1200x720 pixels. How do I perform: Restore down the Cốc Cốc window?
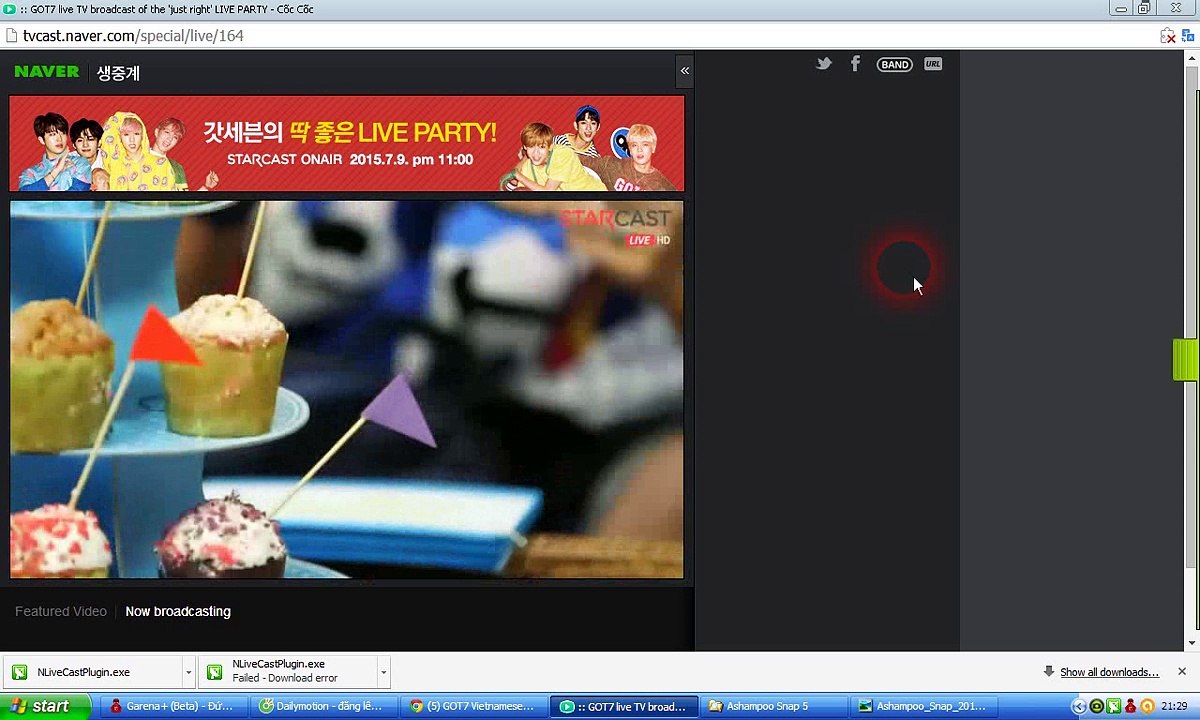[x=1144, y=8]
